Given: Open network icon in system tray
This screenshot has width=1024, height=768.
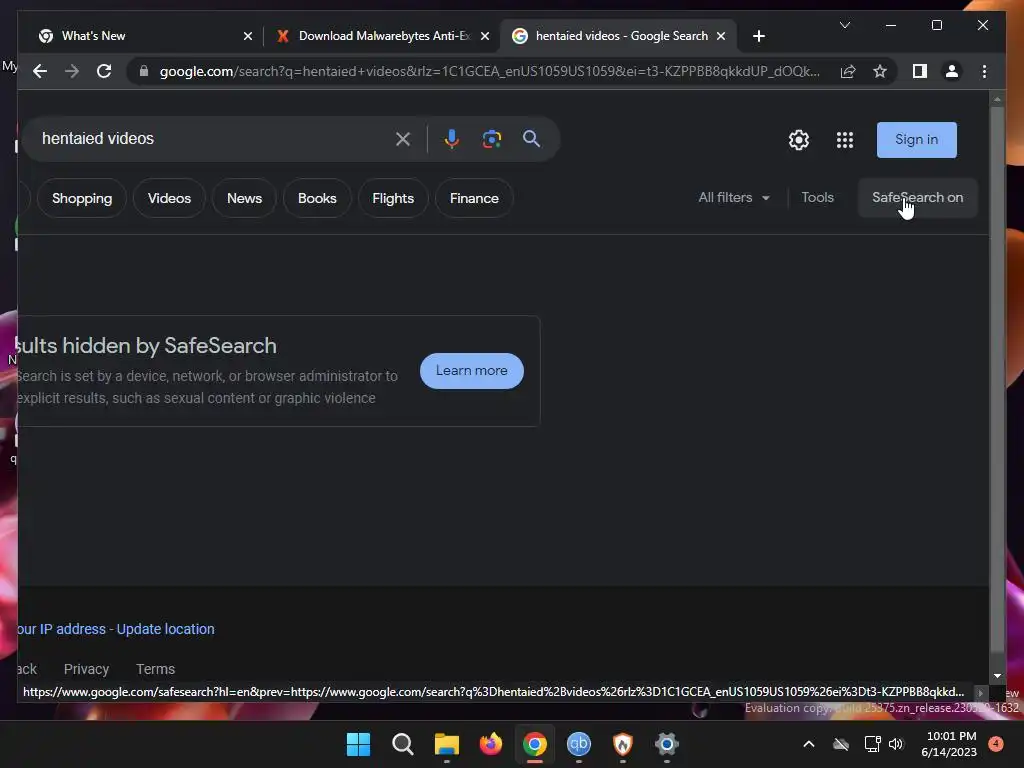Looking at the screenshot, I should 872,744.
